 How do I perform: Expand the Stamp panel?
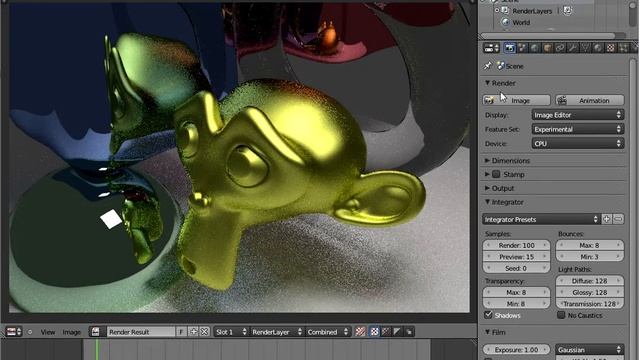(487, 174)
